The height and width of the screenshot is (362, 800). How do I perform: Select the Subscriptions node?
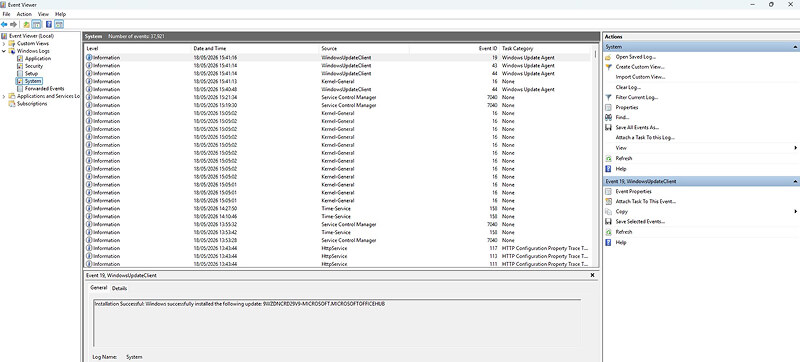[32, 104]
